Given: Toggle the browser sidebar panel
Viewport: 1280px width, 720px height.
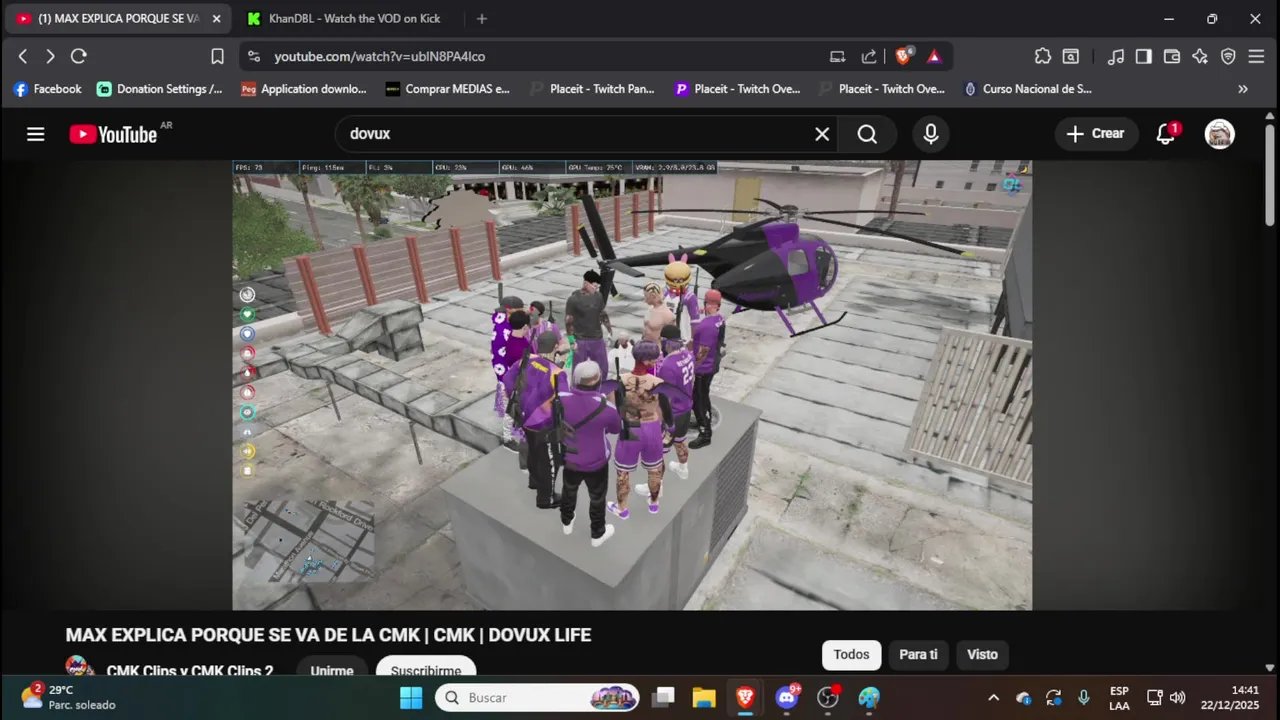Looking at the screenshot, I should [x=1143, y=57].
